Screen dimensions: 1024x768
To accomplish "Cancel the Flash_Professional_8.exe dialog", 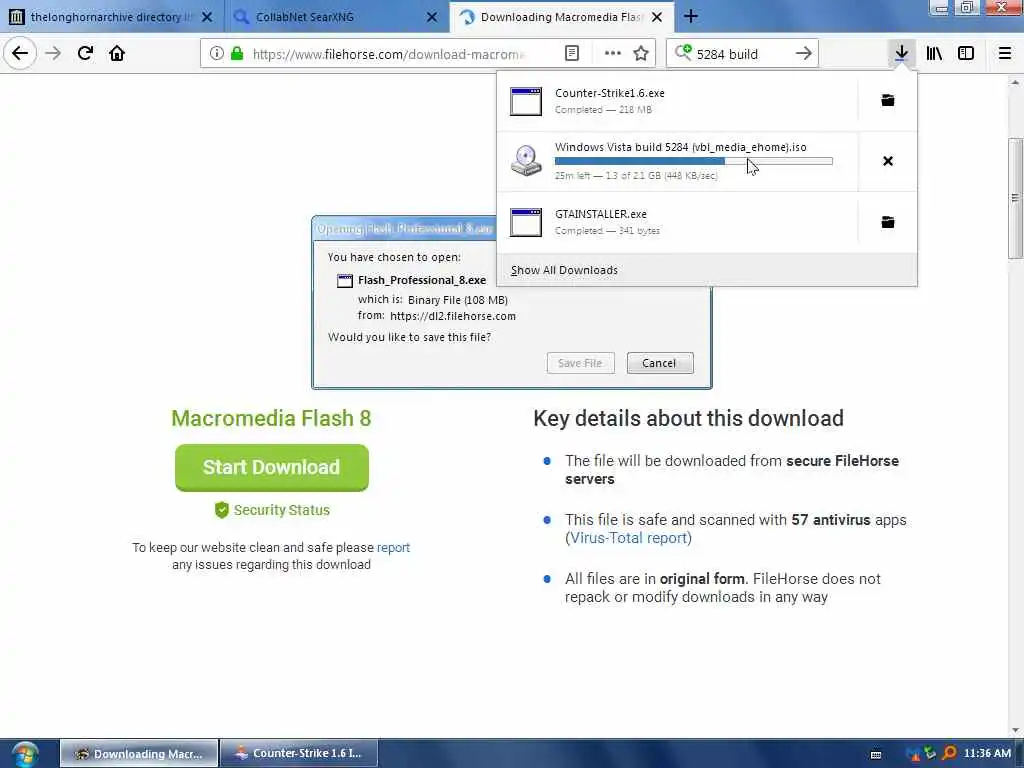I will click(x=660, y=363).
